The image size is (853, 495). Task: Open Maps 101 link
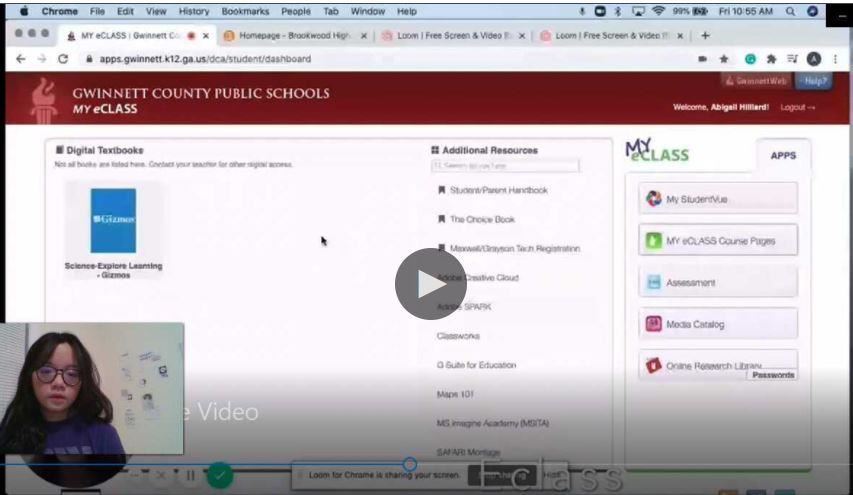(x=455, y=394)
